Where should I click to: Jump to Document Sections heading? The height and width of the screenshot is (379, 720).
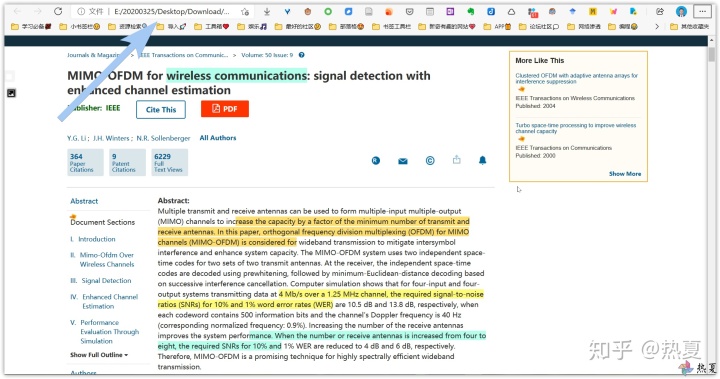[102, 222]
